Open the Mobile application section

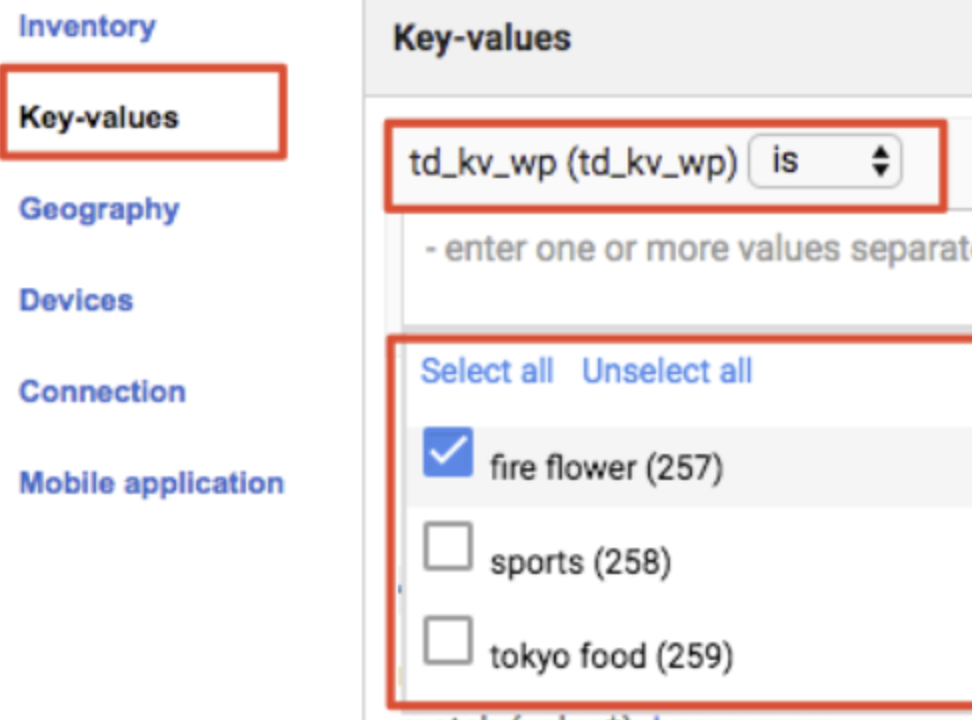click(x=152, y=483)
